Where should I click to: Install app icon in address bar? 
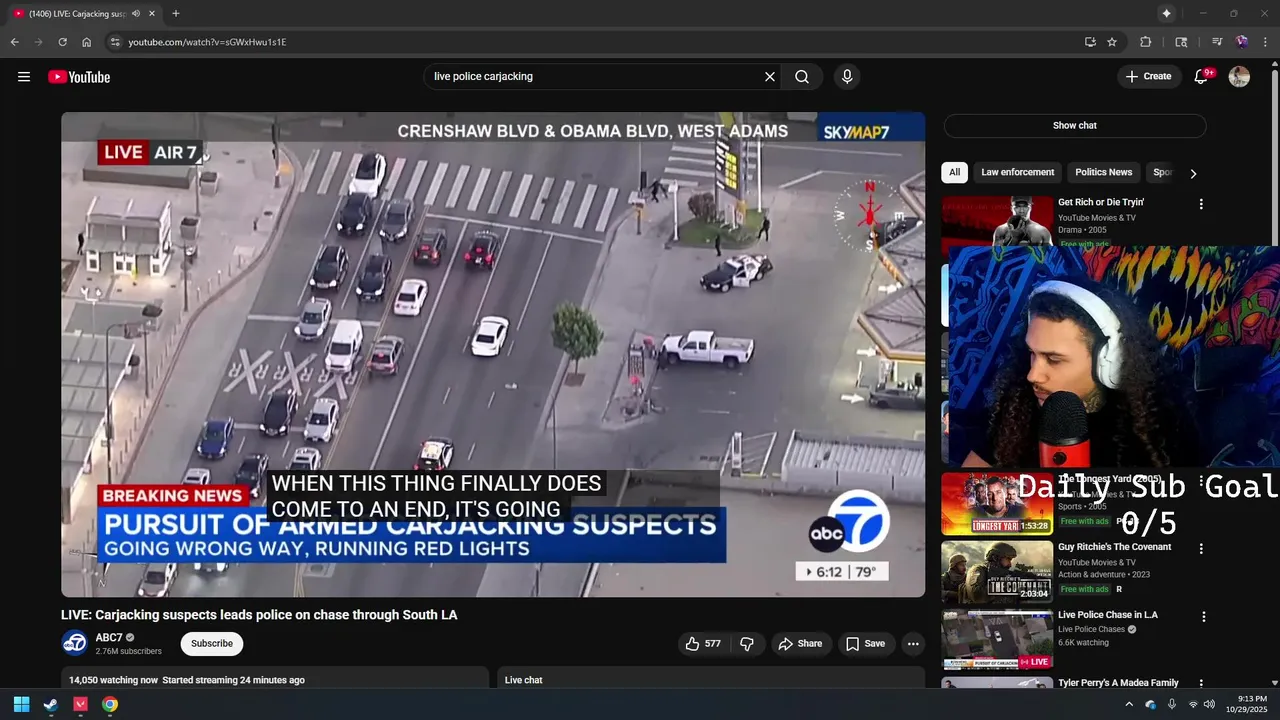(1090, 42)
